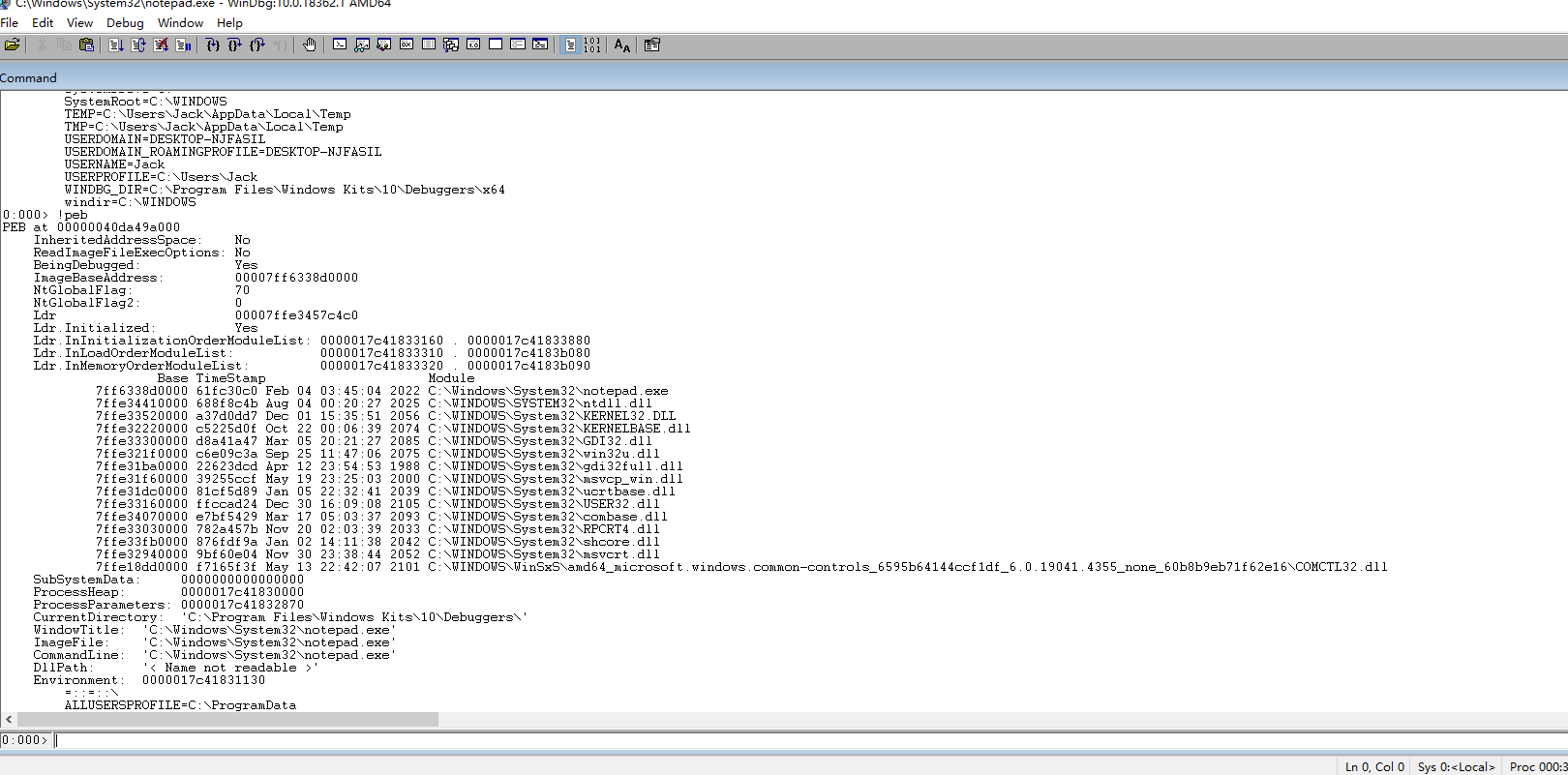
Task: Open the Edit menu
Action: (43, 22)
